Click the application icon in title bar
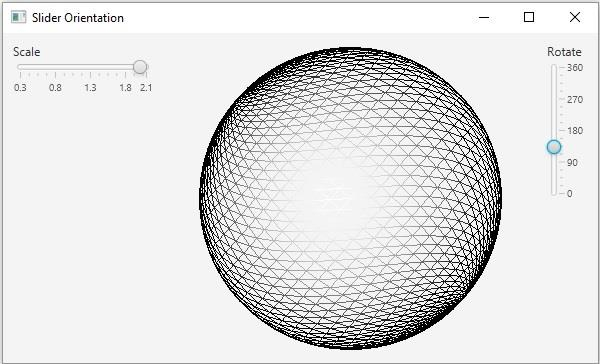 tap(18, 17)
